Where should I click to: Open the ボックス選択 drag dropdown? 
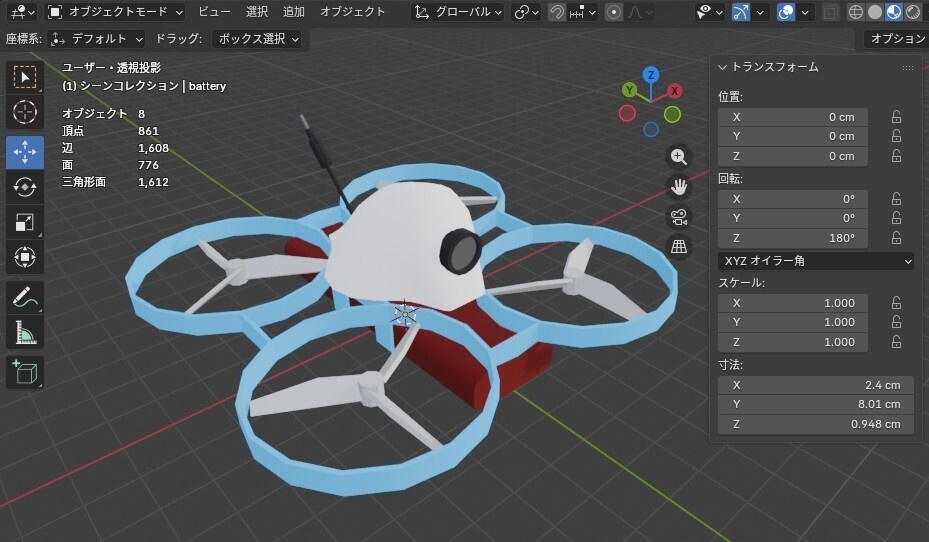coord(256,39)
